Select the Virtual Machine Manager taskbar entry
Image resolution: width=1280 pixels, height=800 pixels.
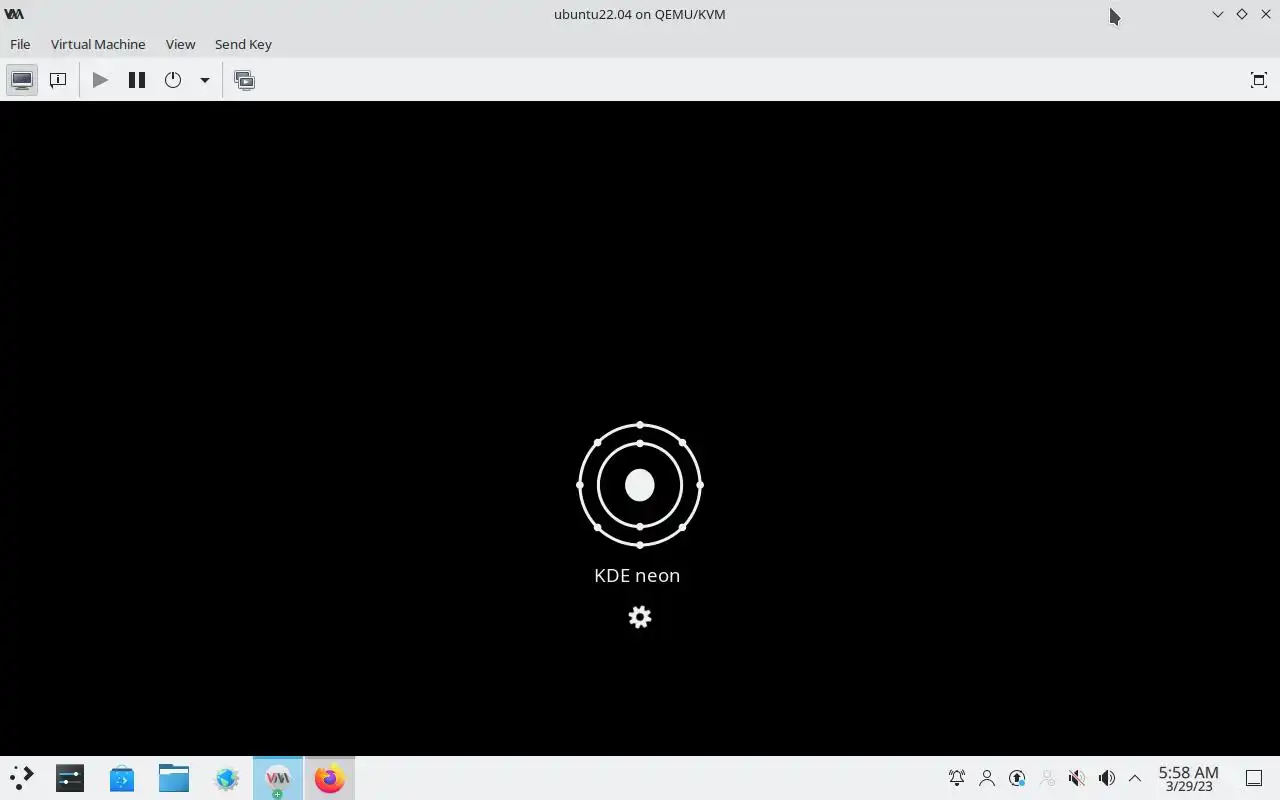pyautogui.click(x=278, y=778)
